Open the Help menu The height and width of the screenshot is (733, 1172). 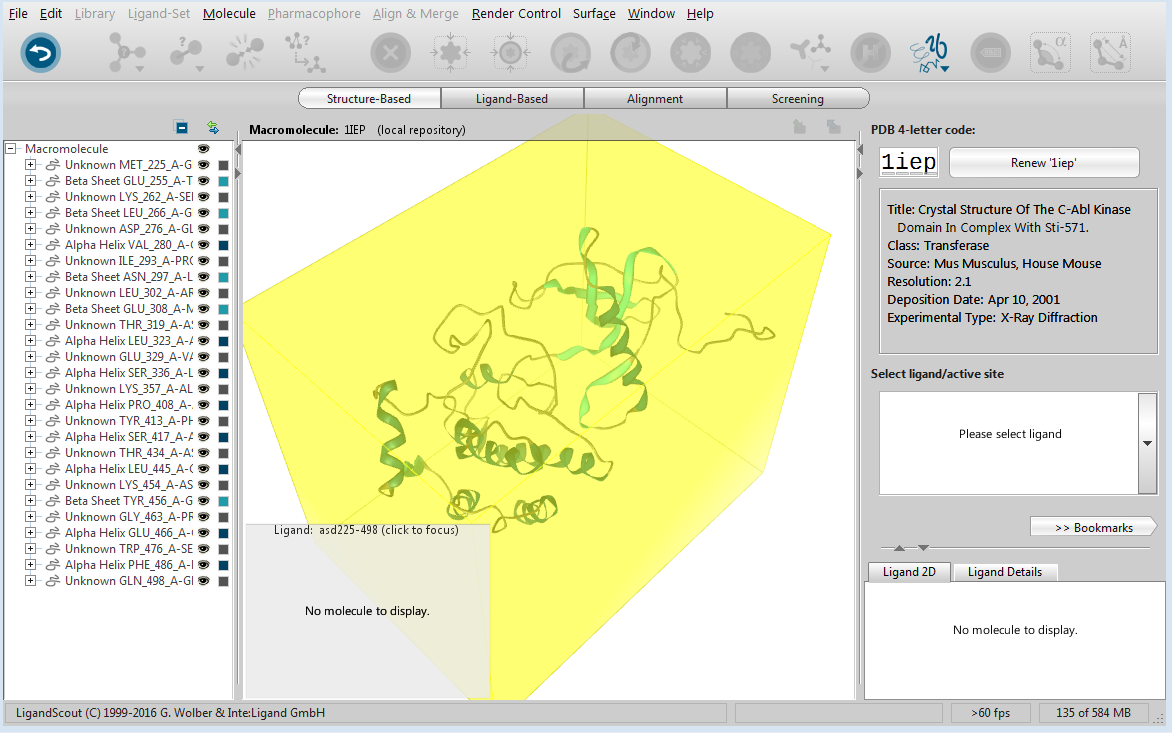pyautogui.click(x=700, y=13)
